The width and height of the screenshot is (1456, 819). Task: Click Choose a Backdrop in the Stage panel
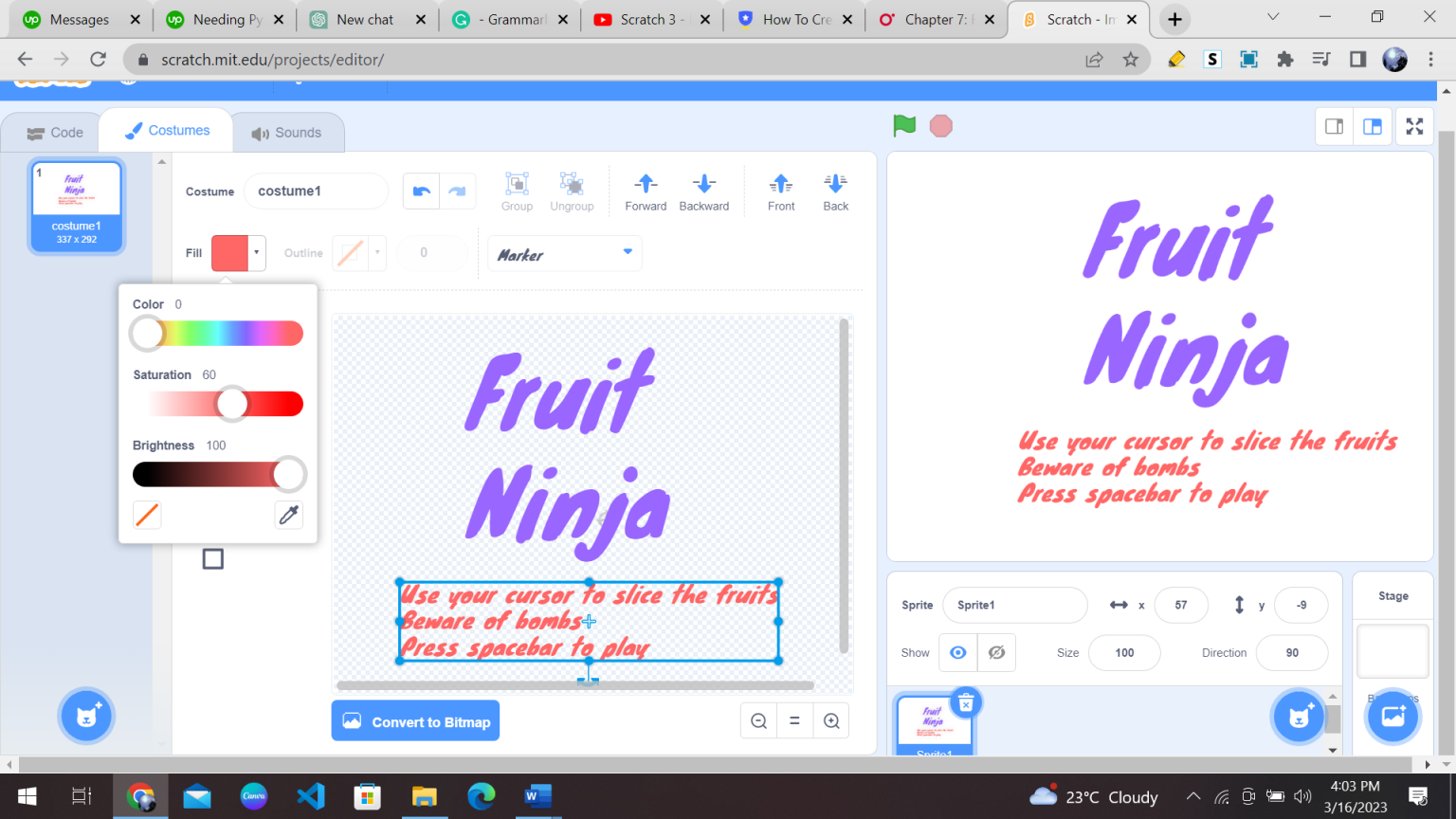pos(1392,717)
